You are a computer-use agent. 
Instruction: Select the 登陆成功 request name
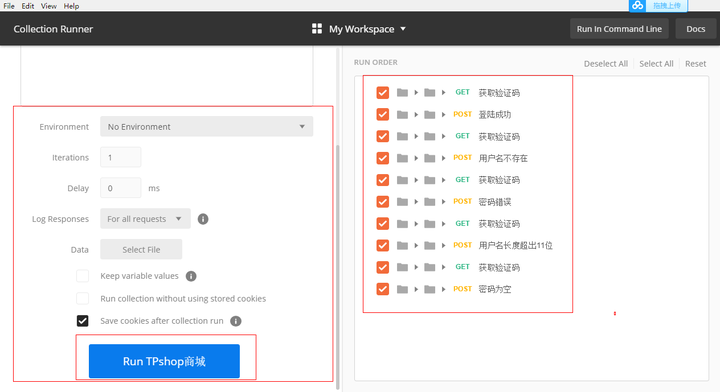(x=495, y=115)
